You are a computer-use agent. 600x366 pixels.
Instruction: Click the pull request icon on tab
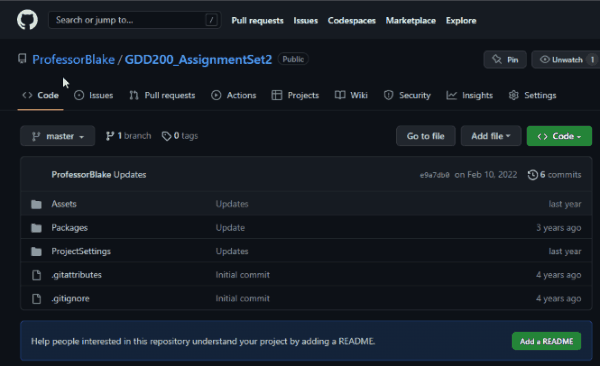click(134, 95)
